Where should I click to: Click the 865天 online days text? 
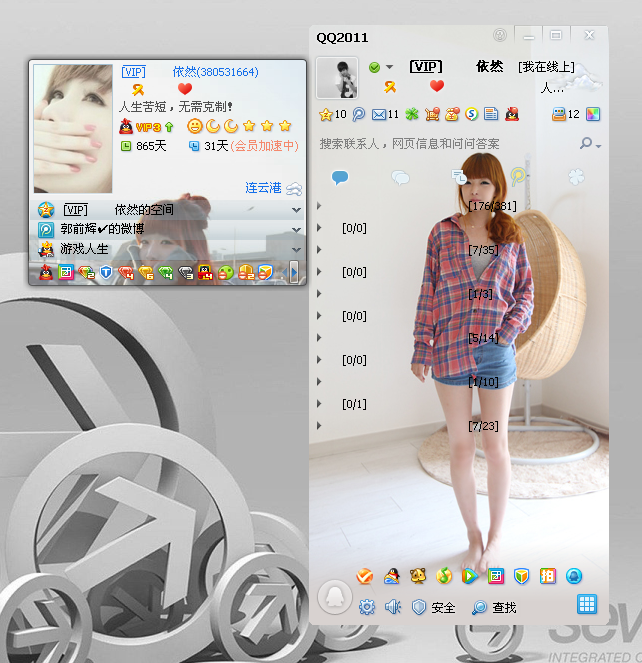151,146
